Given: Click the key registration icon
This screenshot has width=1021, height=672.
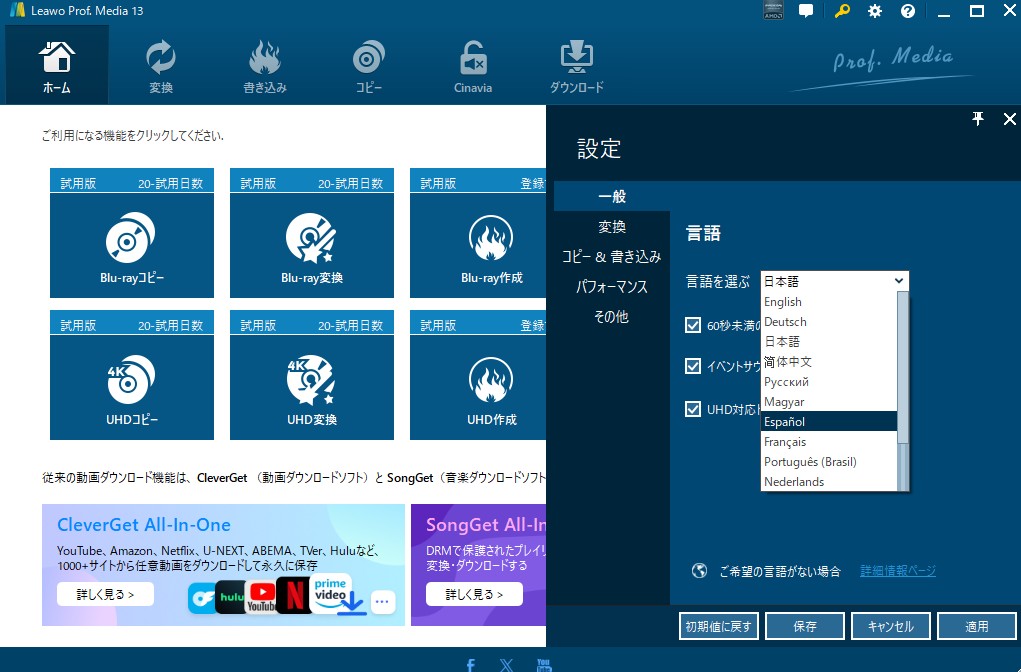Looking at the screenshot, I should click(842, 11).
